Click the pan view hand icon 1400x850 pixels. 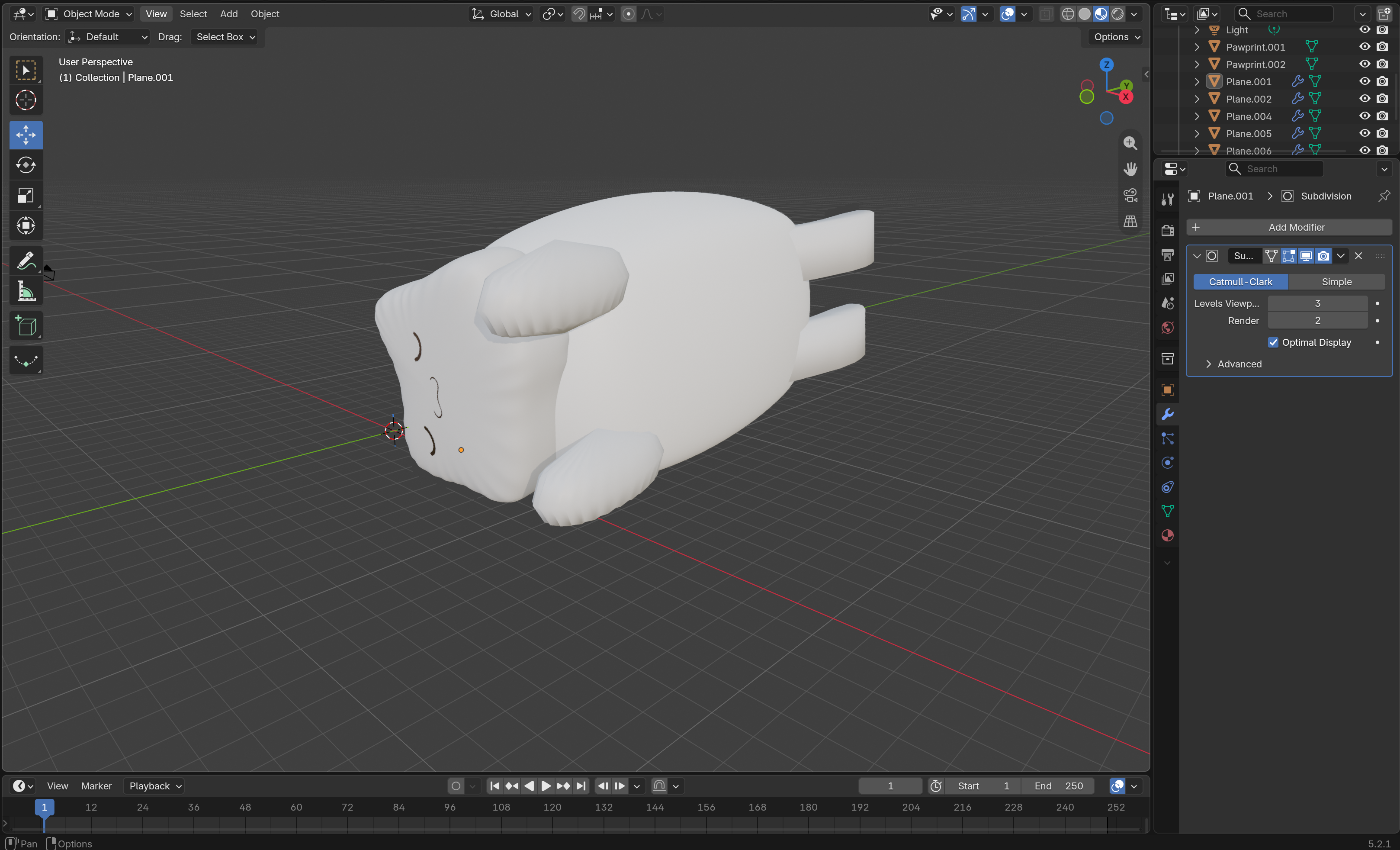1130,169
